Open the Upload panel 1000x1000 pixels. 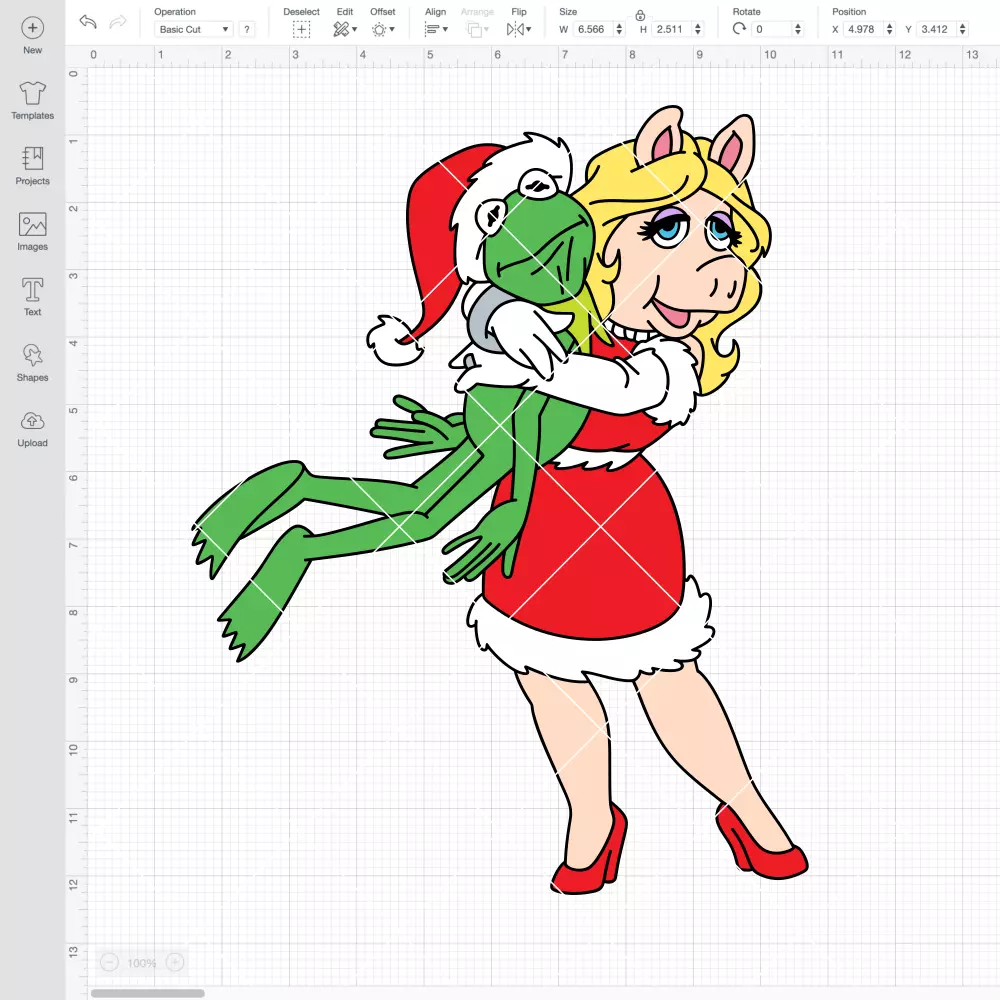(33, 428)
